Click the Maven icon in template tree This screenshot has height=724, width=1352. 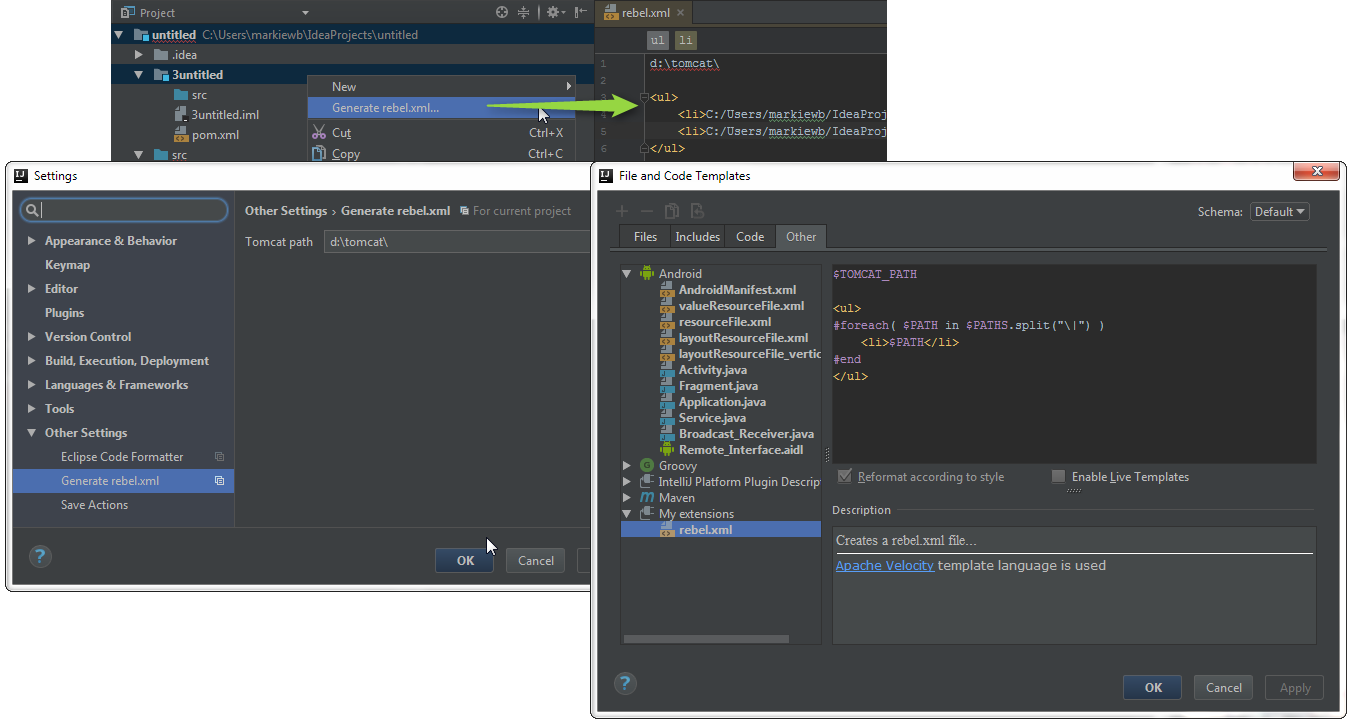click(x=647, y=497)
